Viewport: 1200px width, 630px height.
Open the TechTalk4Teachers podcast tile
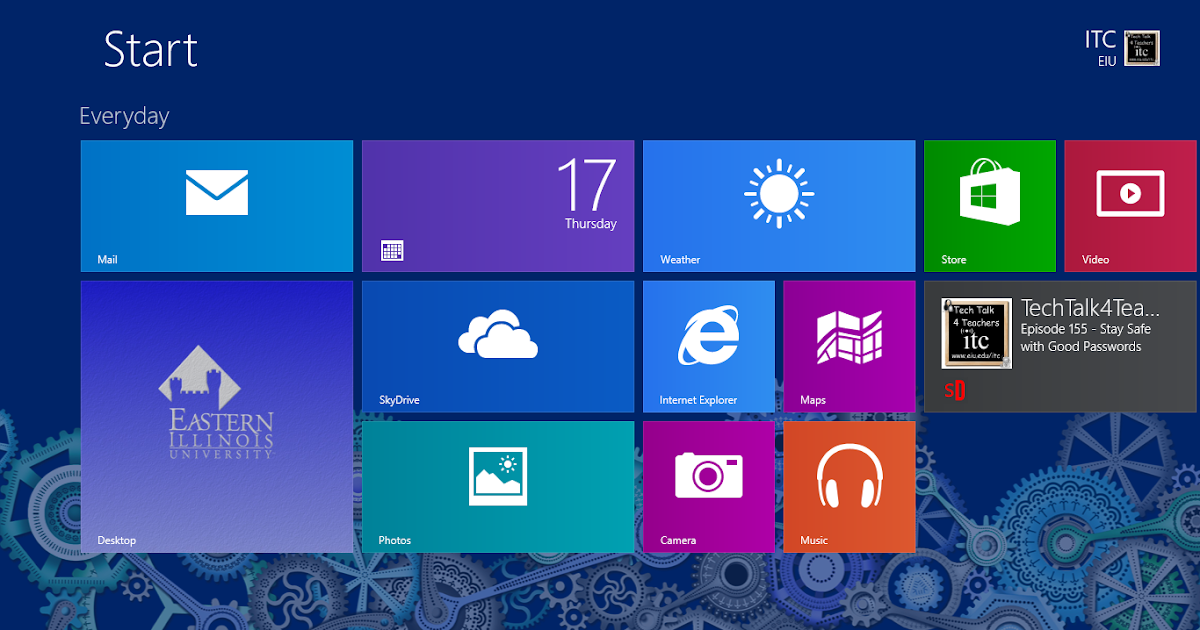point(1060,347)
